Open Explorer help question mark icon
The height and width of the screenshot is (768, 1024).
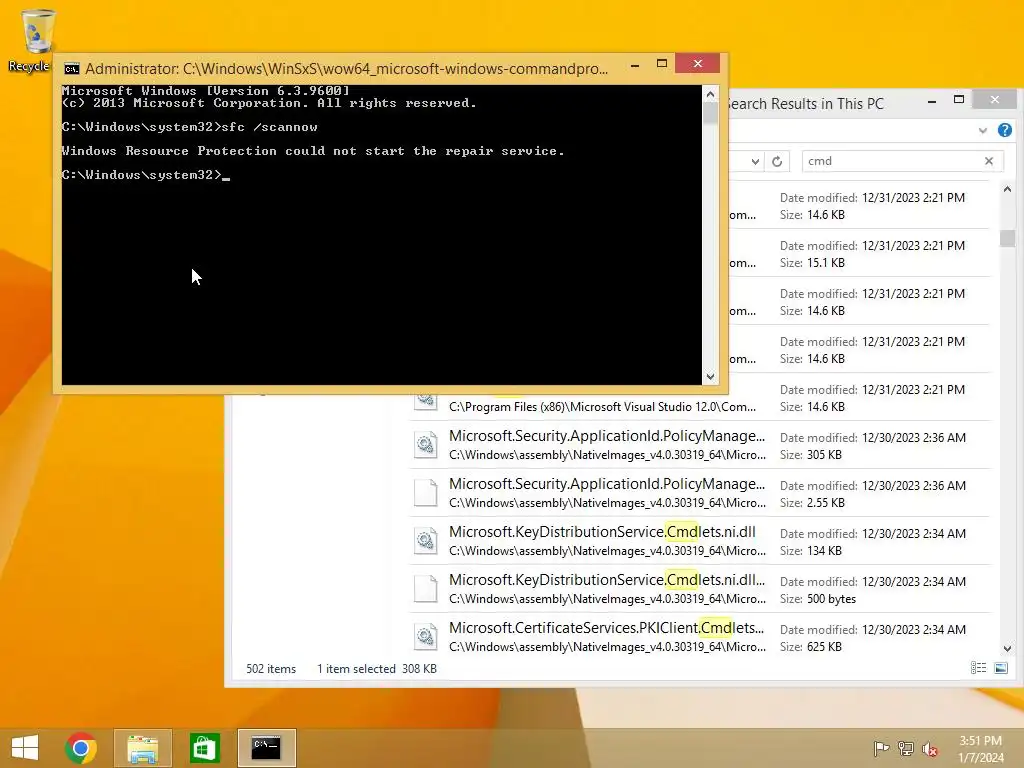1004,130
